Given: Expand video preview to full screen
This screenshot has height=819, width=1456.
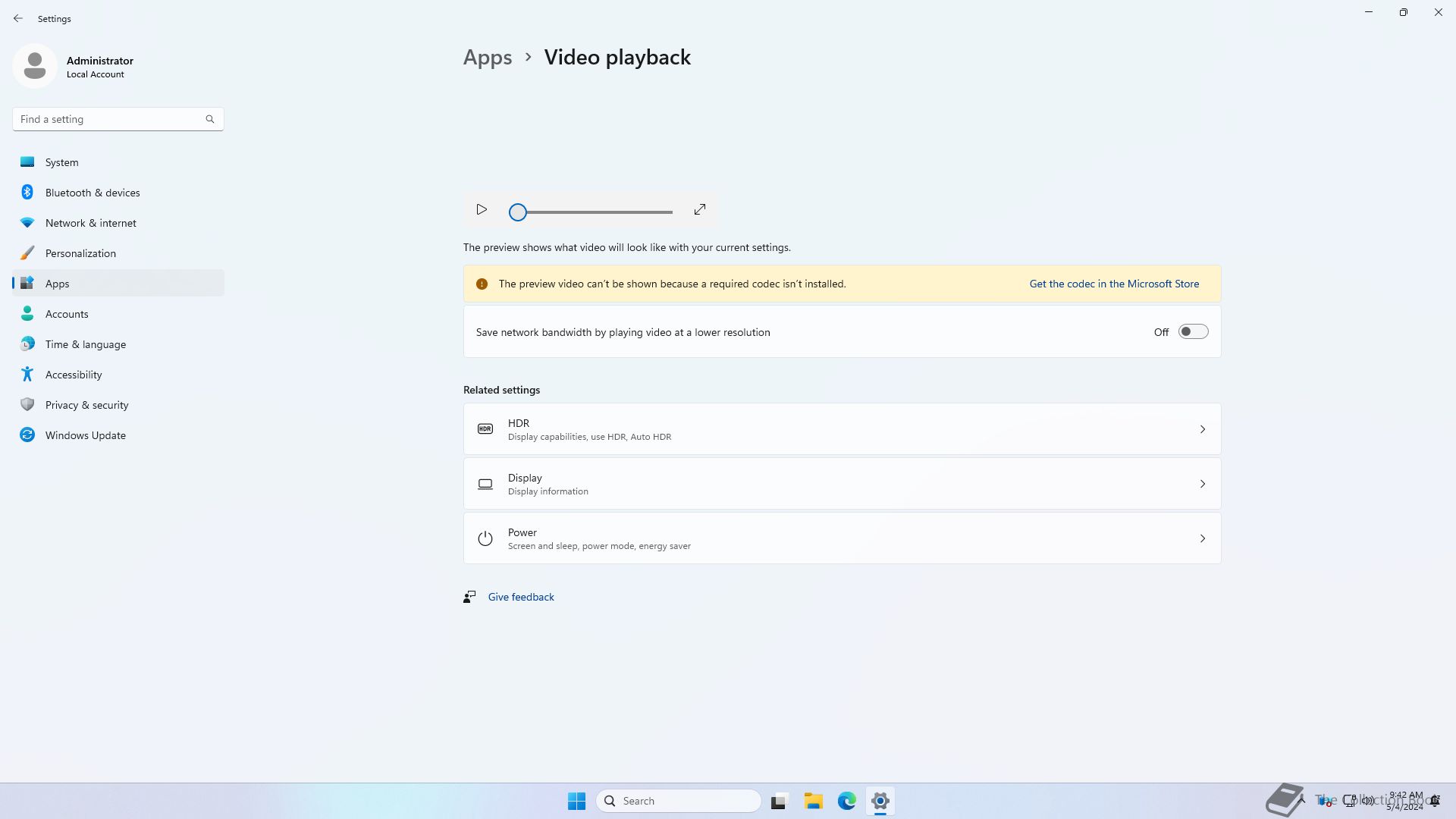Looking at the screenshot, I should pyautogui.click(x=700, y=209).
